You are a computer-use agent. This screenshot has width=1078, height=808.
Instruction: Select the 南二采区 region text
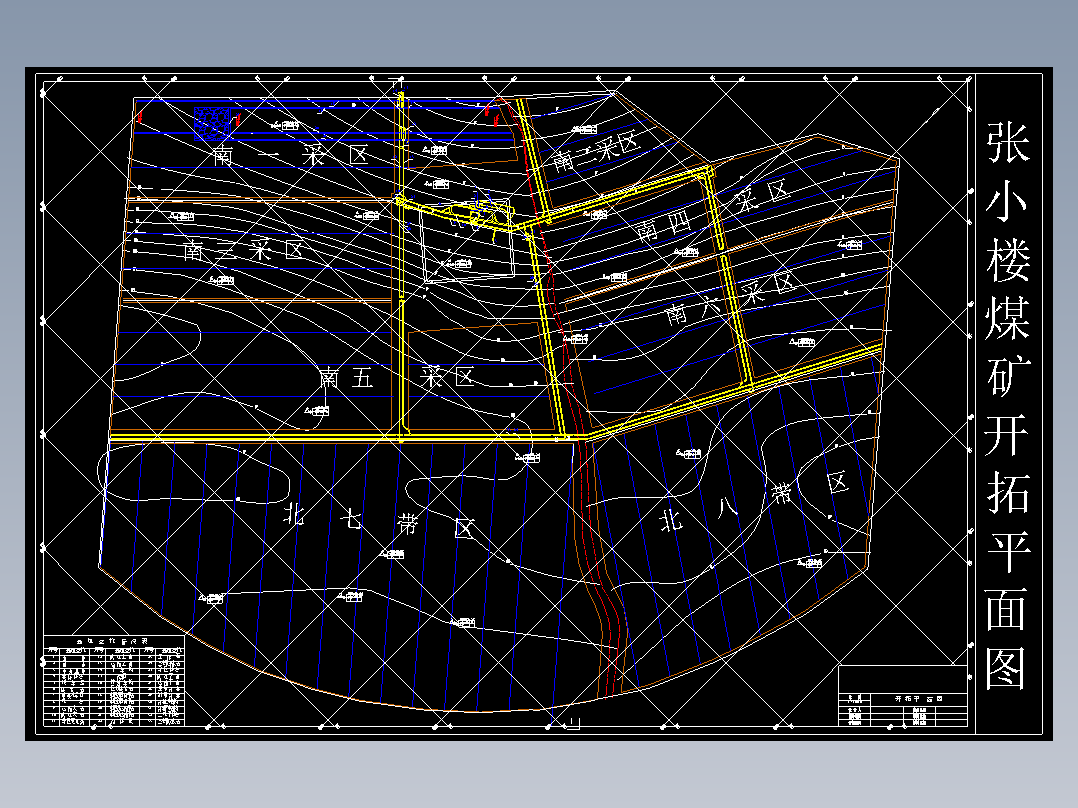click(244, 249)
